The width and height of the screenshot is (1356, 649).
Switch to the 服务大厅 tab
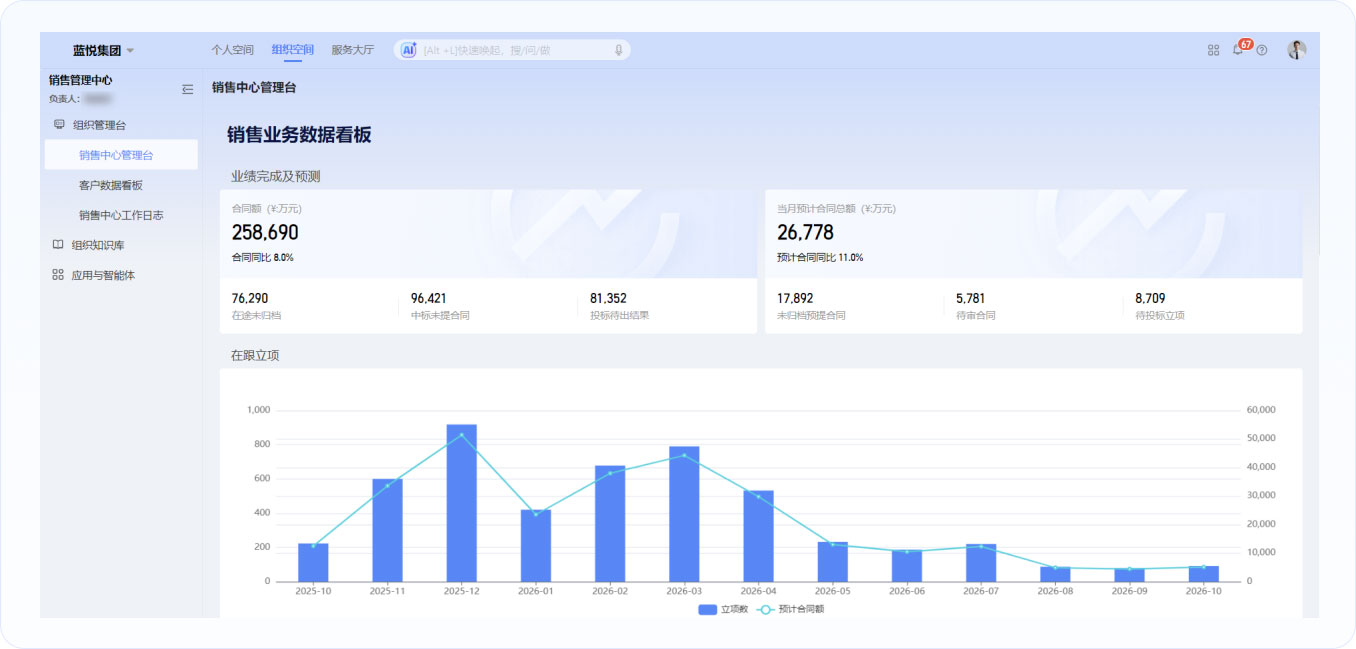coord(352,50)
